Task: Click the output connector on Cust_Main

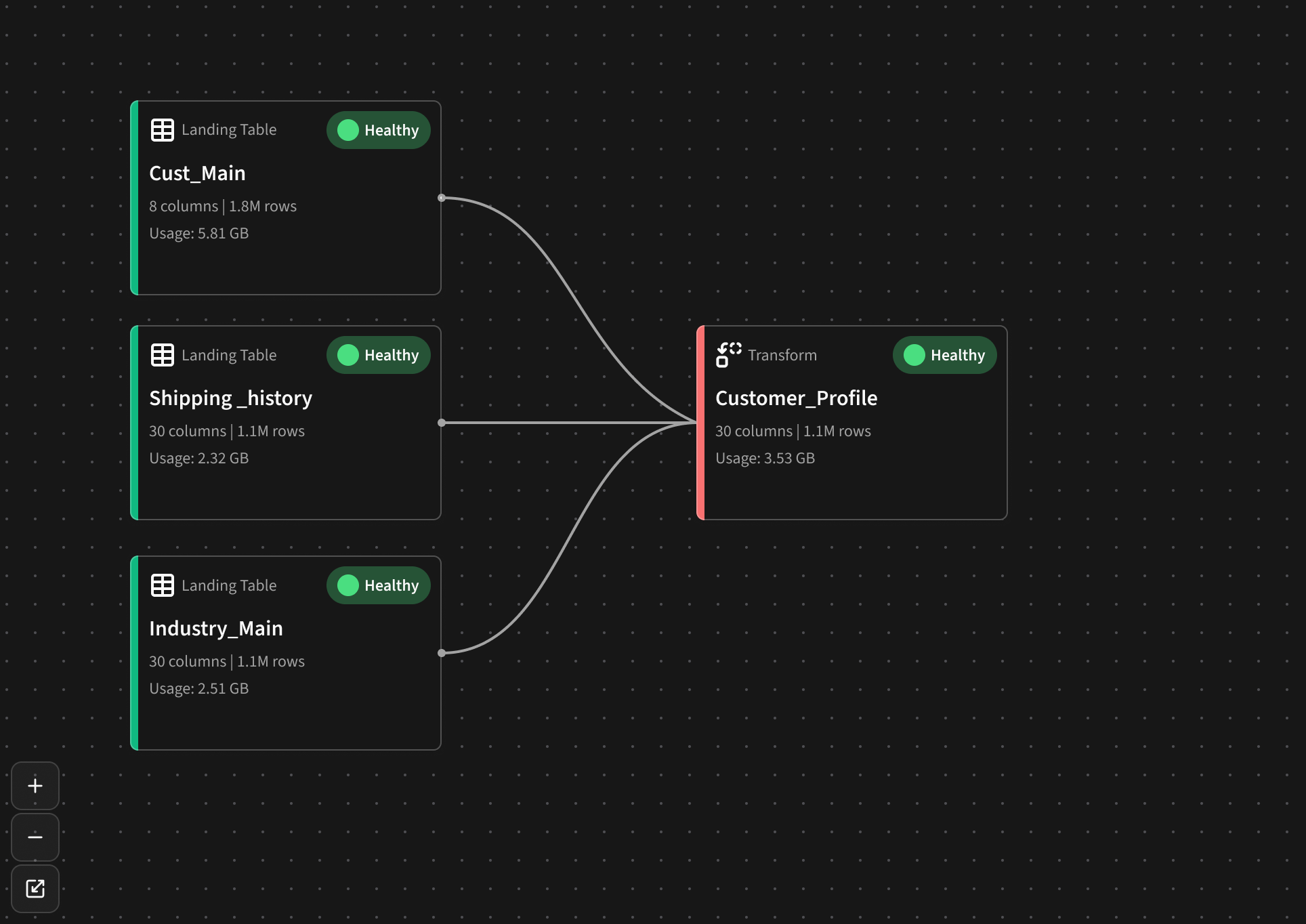Action: click(441, 197)
